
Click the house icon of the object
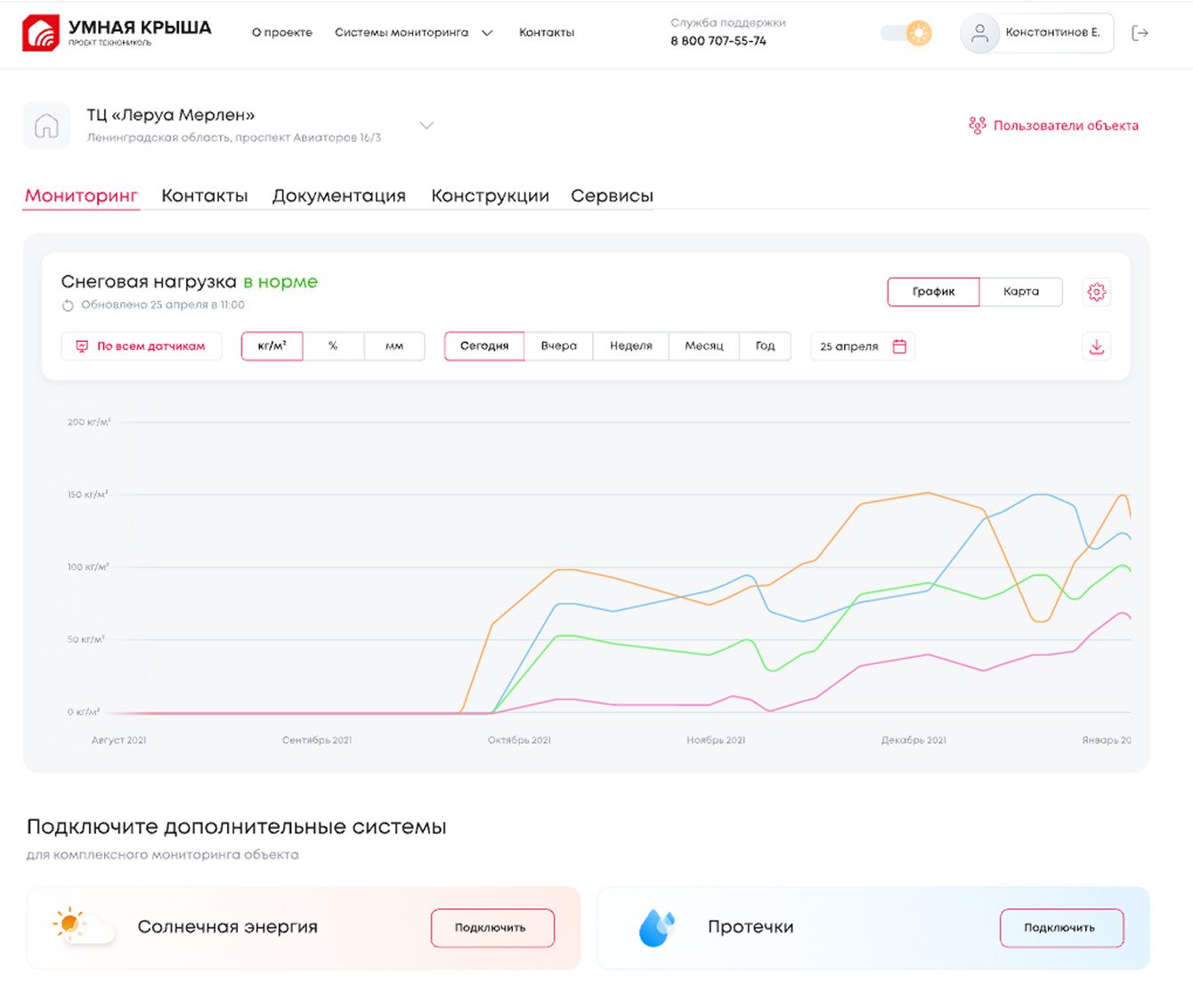click(46, 126)
